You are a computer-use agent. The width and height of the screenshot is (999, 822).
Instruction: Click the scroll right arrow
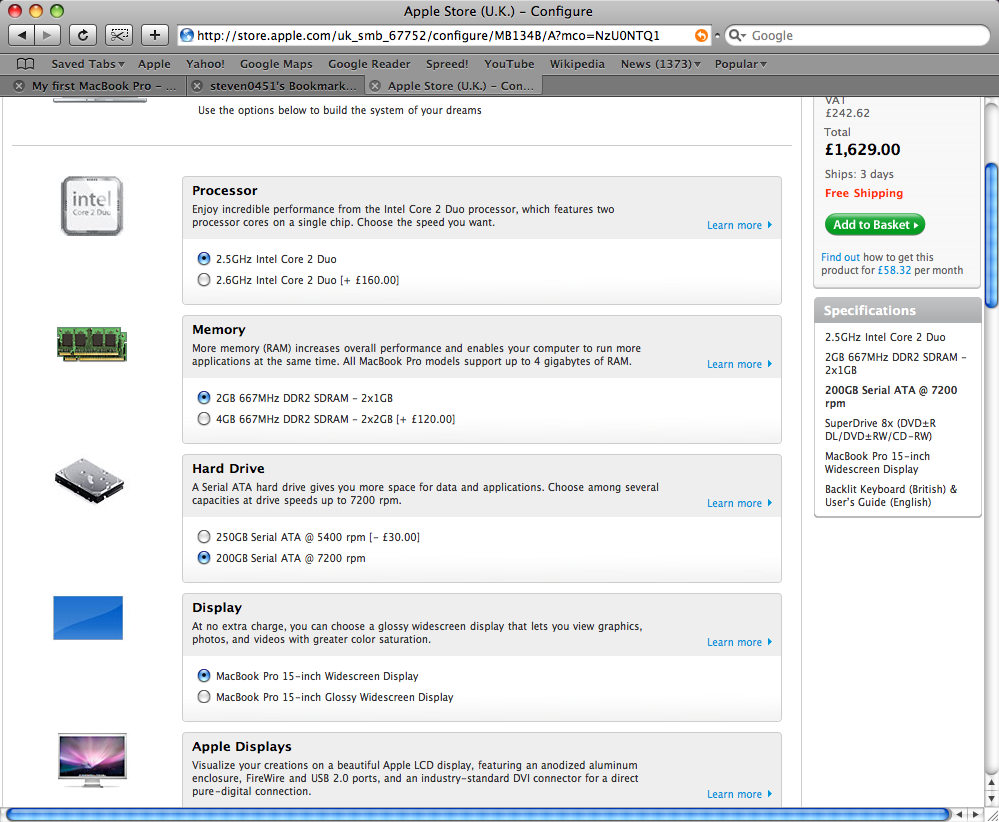click(975, 814)
